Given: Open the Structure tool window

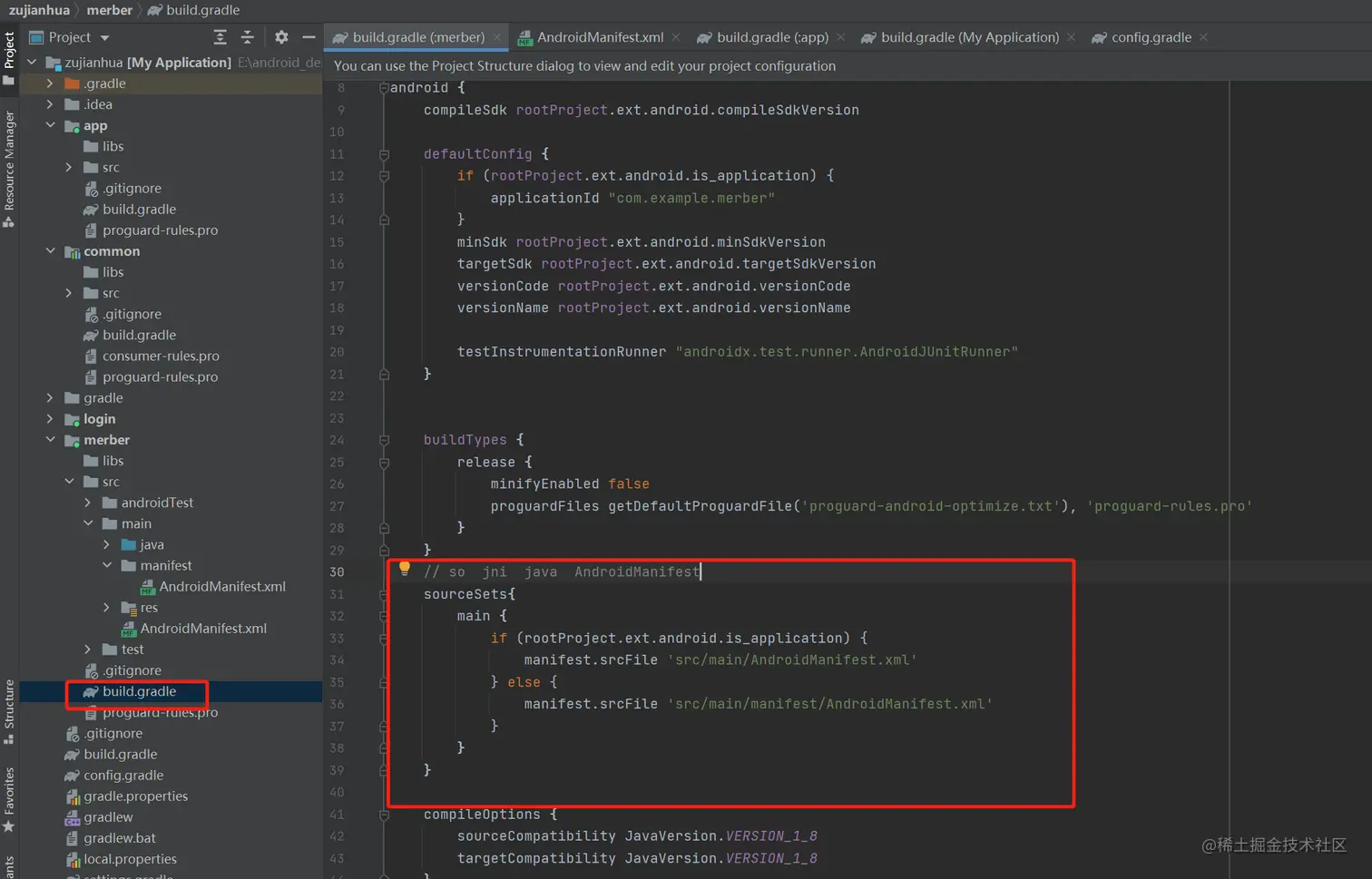Looking at the screenshot, I should [x=9, y=705].
